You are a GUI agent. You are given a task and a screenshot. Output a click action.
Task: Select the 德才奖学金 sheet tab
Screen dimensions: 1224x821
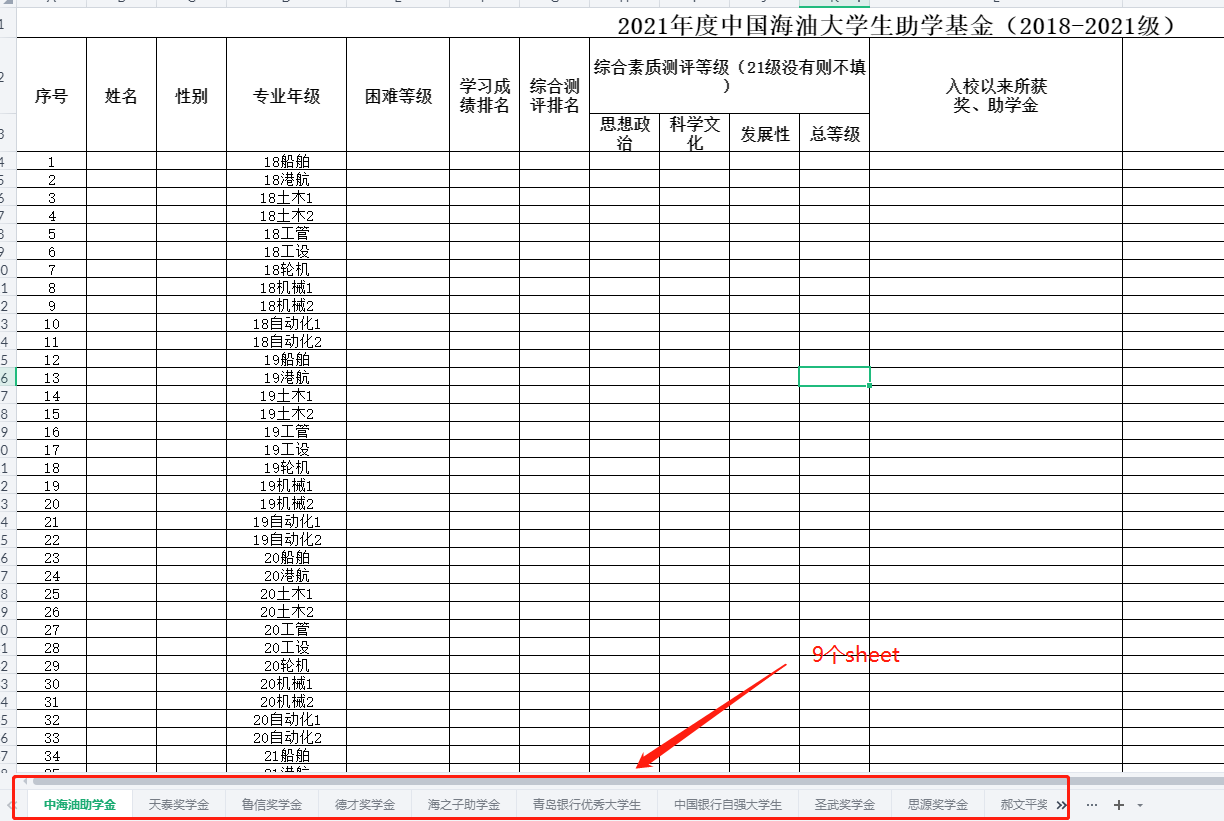(x=364, y=805)
